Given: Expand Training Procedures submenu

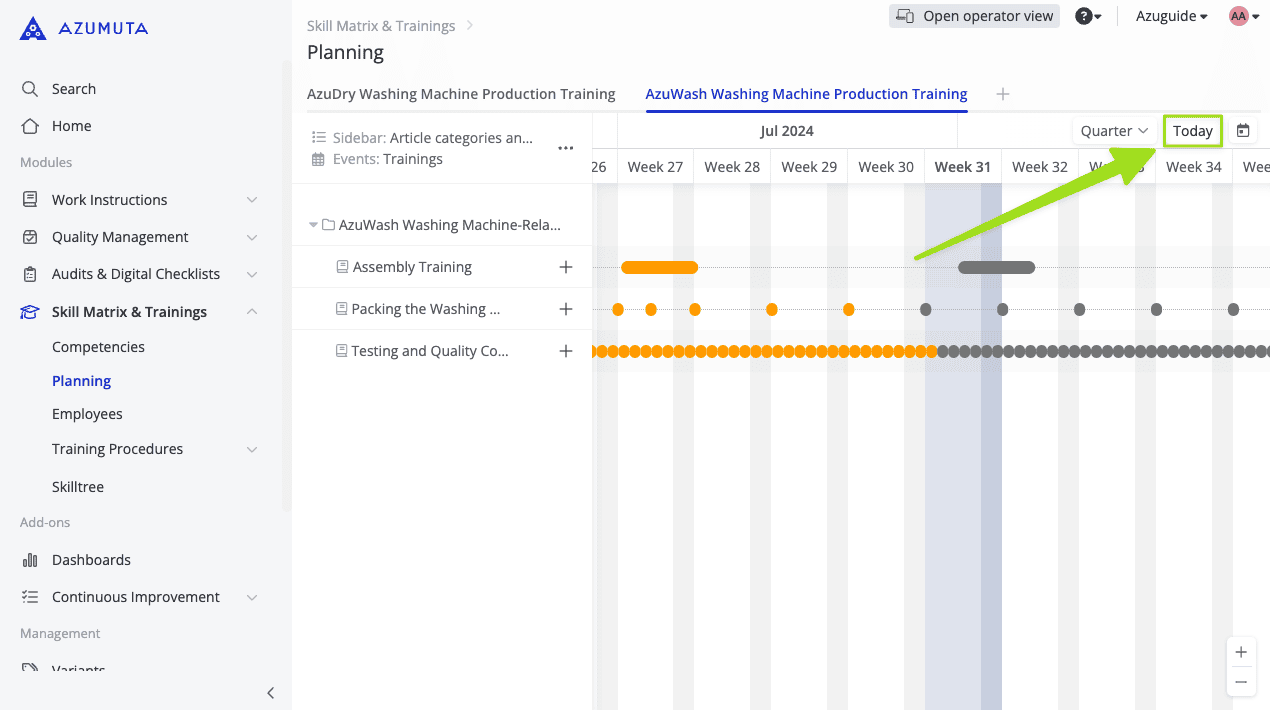Looking at the screenshot, I should point(252,450).
